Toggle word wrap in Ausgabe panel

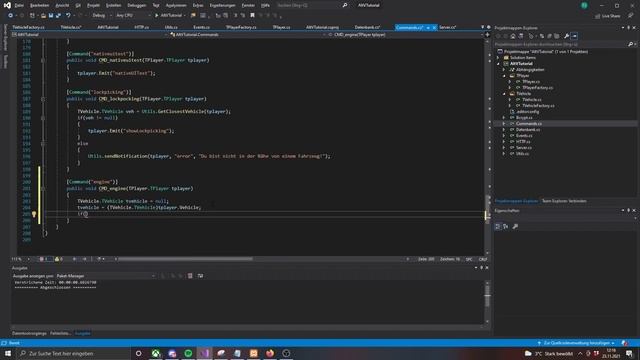[200, 276]
